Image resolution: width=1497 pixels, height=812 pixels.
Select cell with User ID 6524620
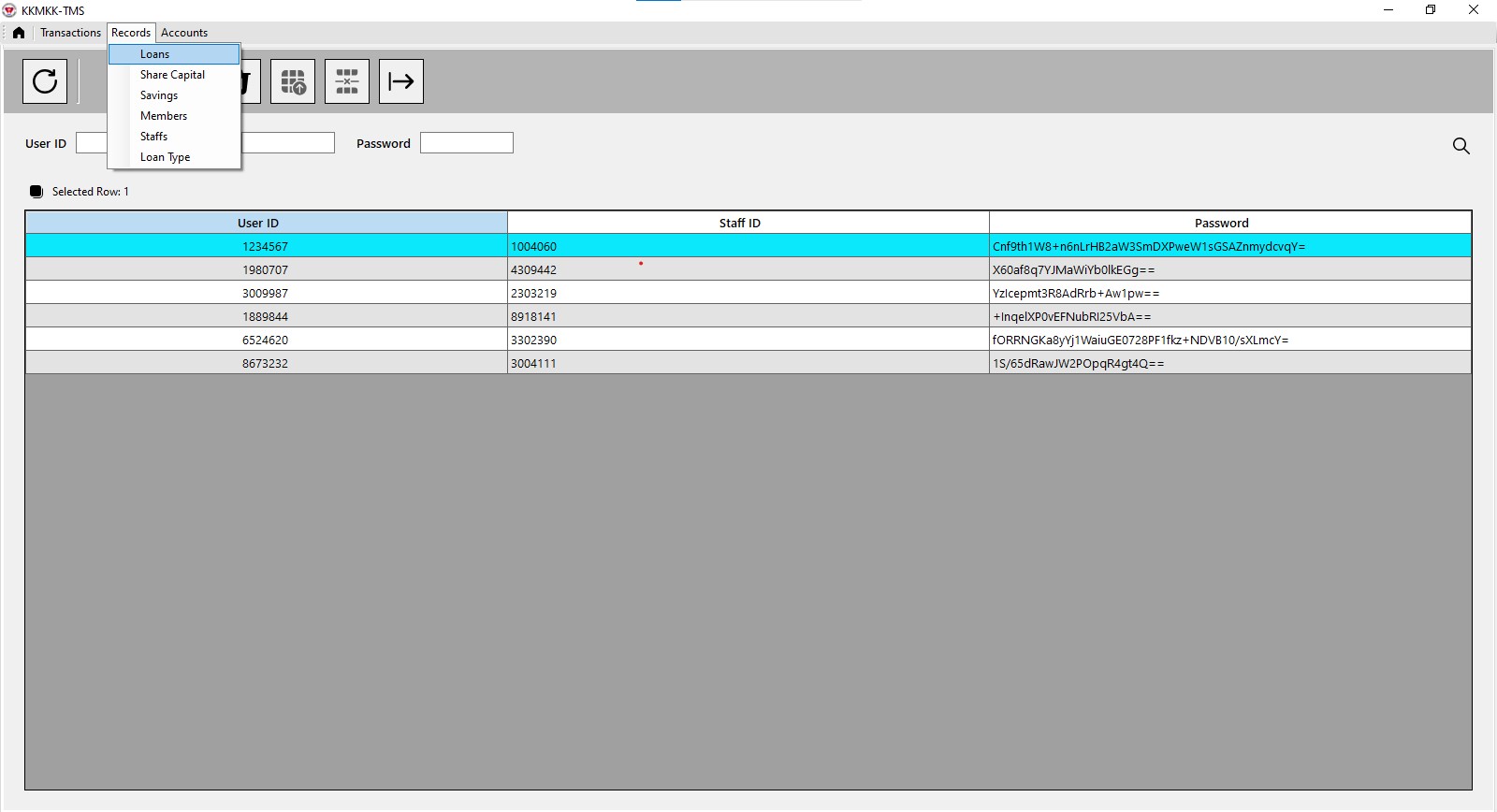click(267, 340)
